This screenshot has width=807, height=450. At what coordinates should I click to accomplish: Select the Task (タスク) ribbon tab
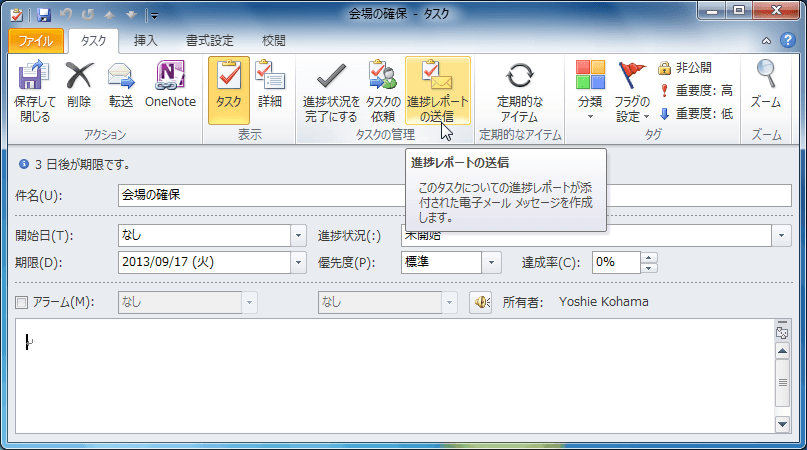(93, 41)
